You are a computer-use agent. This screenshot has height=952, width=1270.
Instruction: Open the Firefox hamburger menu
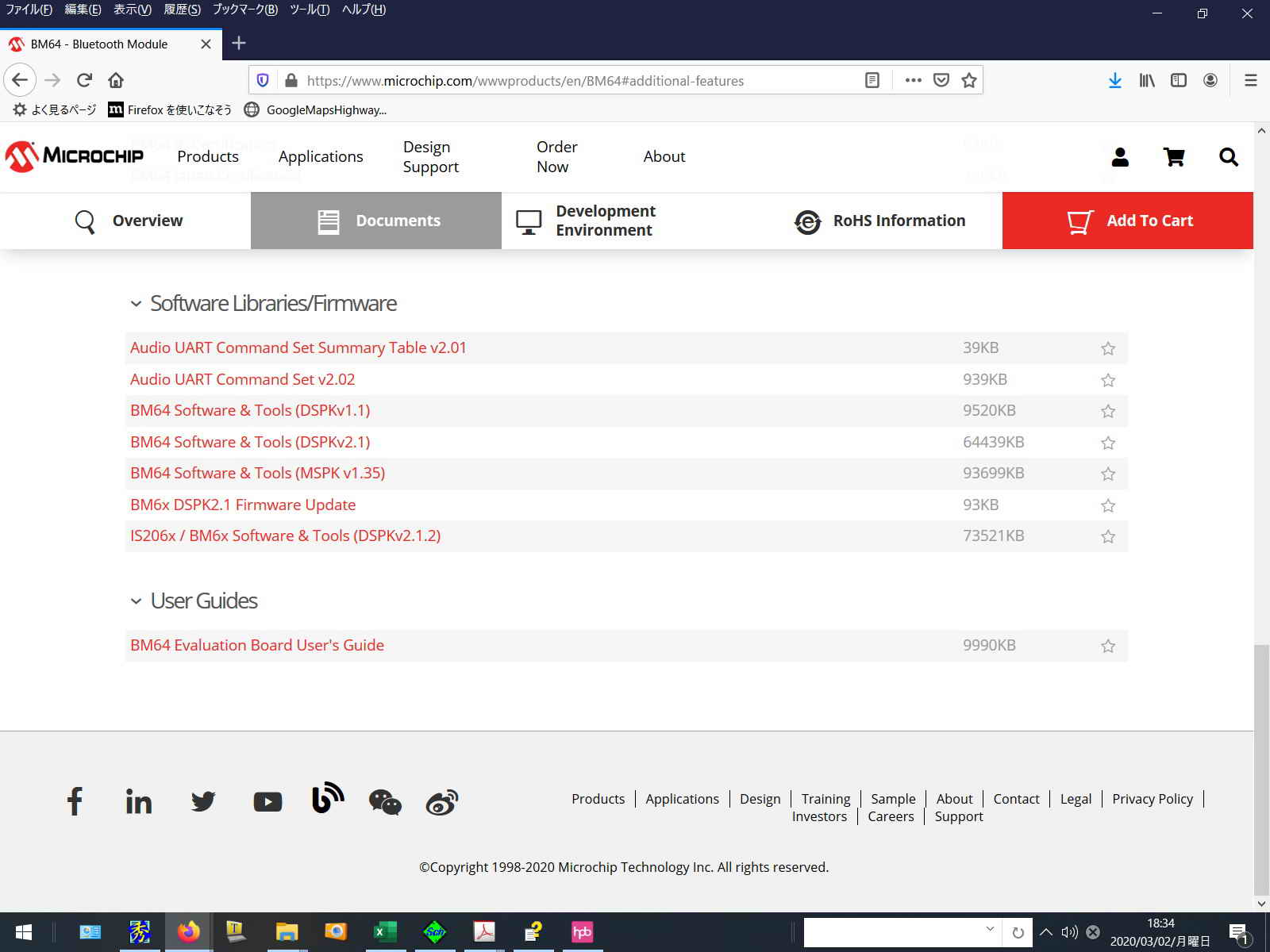(x=1251, y=80)
